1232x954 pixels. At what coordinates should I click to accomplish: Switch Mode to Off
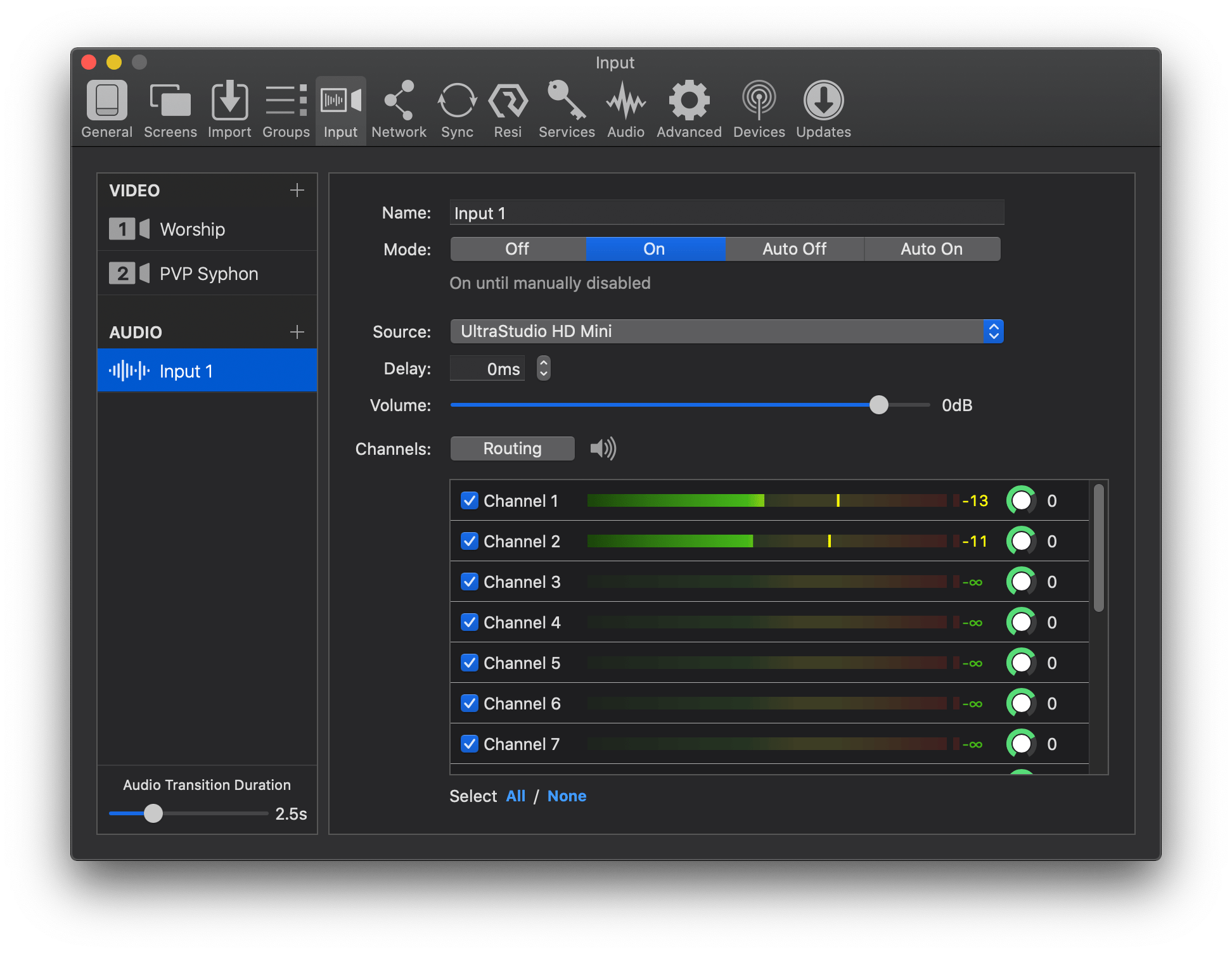(x=517, y=249)
